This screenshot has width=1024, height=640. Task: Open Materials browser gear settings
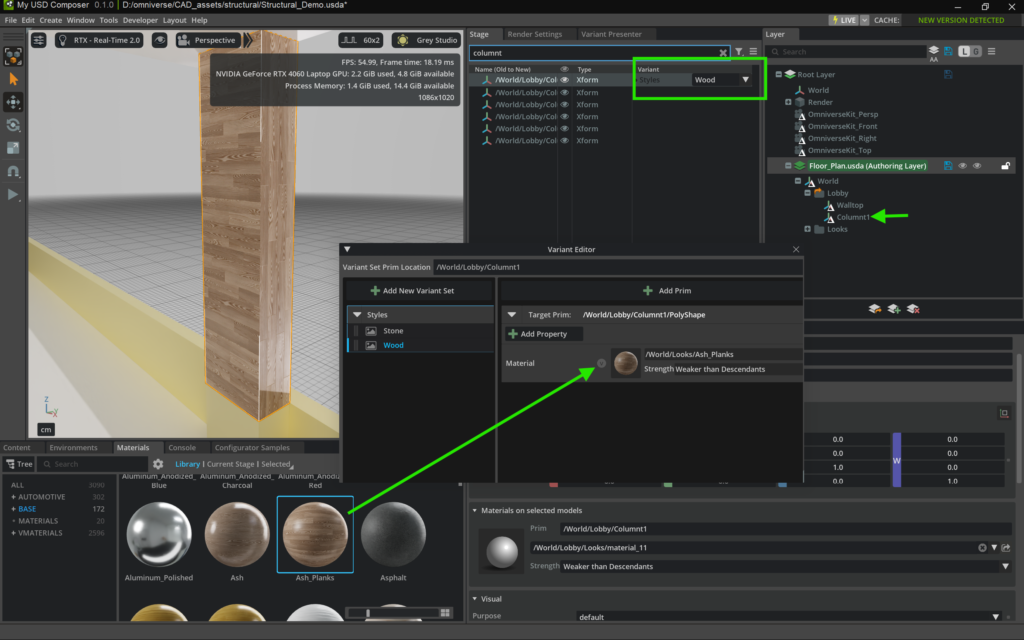click(x=158, y=464)
